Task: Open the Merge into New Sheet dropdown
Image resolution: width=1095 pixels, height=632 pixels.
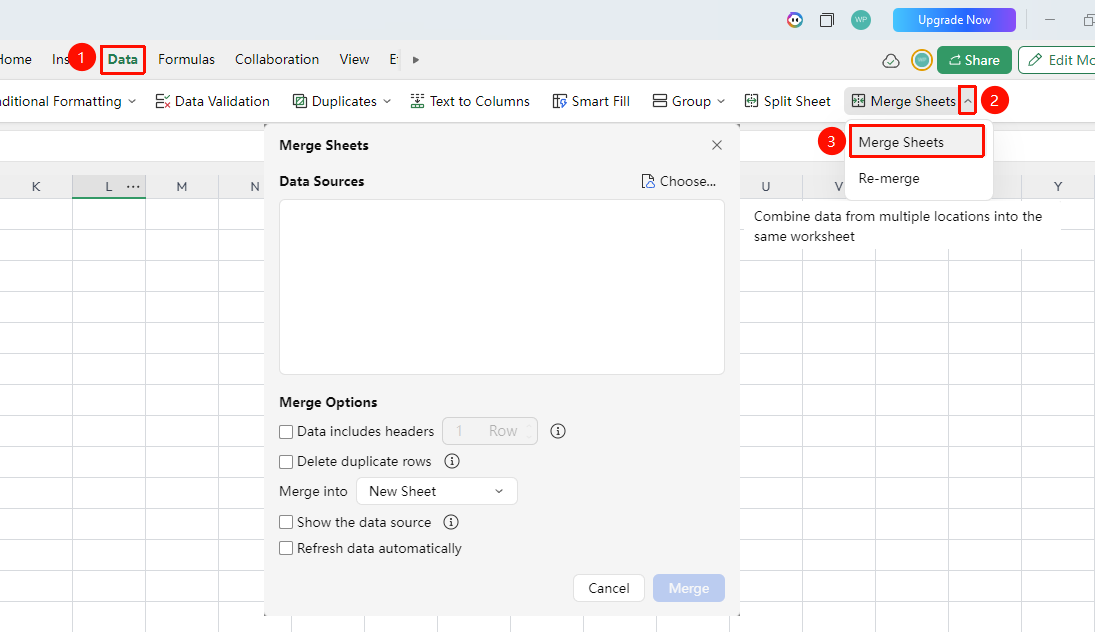Action: click(436, 491)
